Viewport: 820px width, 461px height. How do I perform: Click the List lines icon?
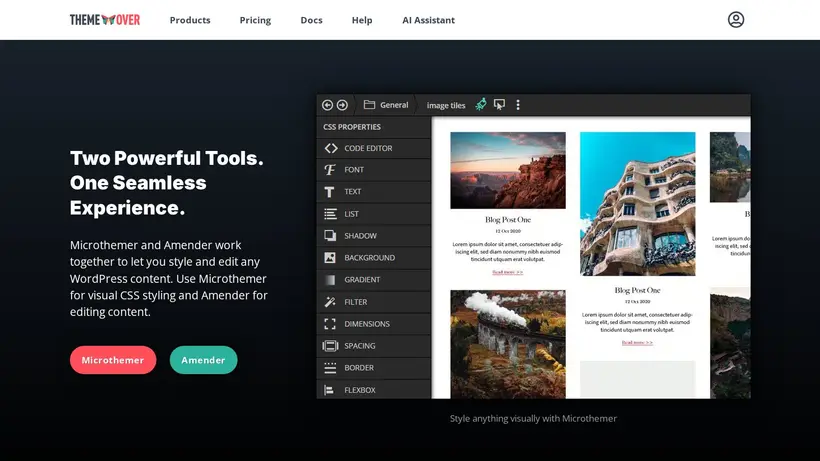point(330,214)
